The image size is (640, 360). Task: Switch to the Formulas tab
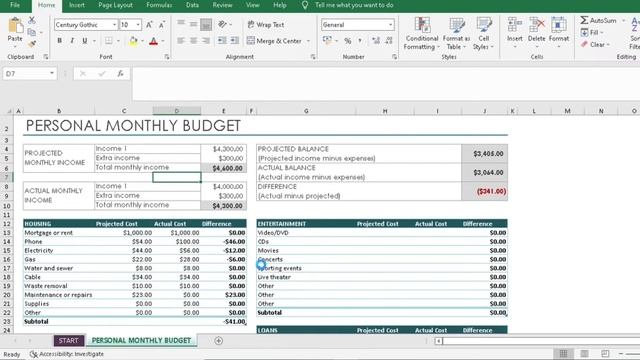pyautogui.click(x=159, y=5)
